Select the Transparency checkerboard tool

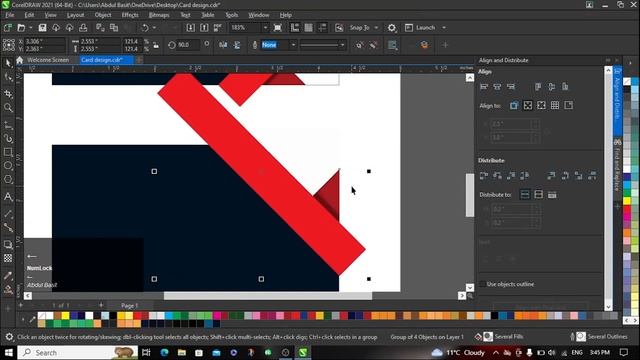point(8,258)
